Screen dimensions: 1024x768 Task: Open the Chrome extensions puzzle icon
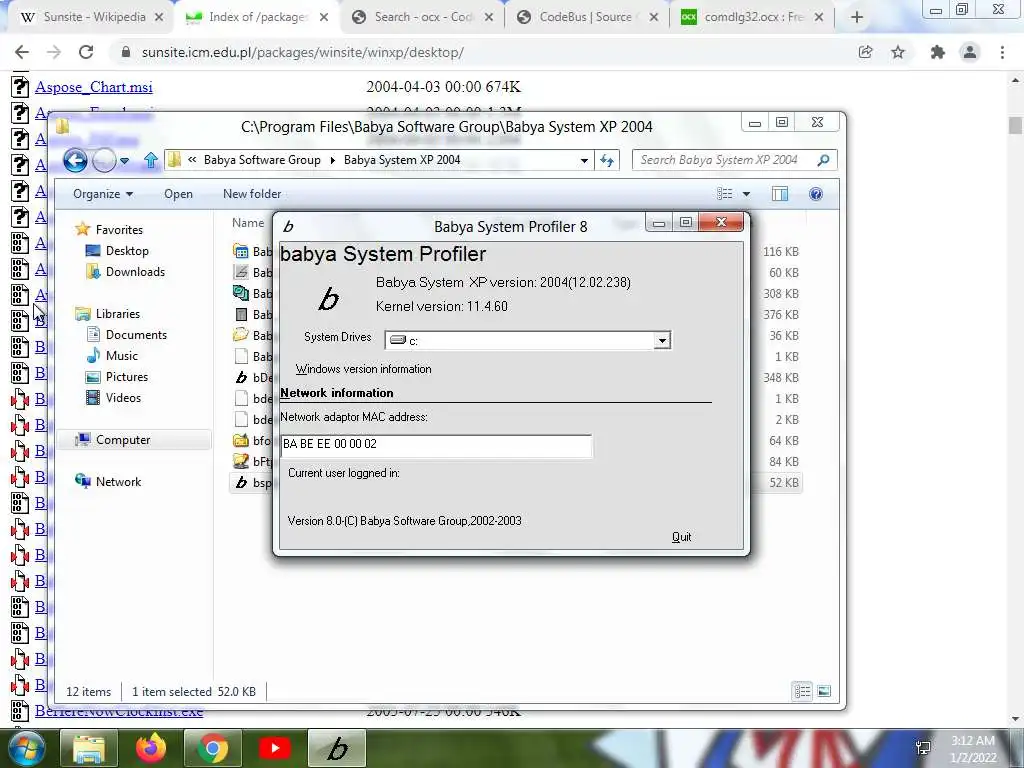click(938, 52)
